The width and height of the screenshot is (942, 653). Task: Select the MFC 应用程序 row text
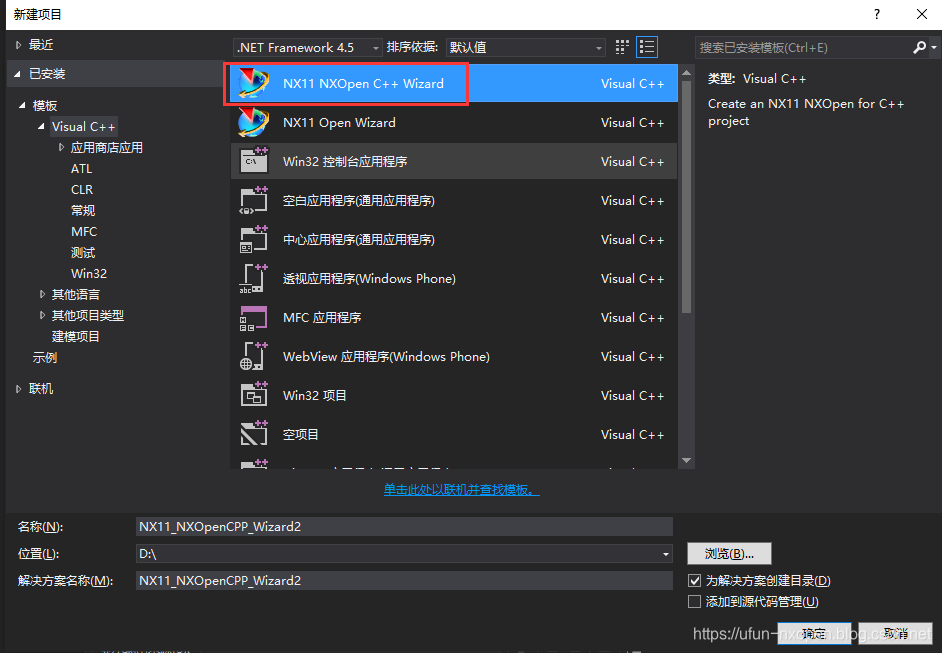tap(322, 317)
